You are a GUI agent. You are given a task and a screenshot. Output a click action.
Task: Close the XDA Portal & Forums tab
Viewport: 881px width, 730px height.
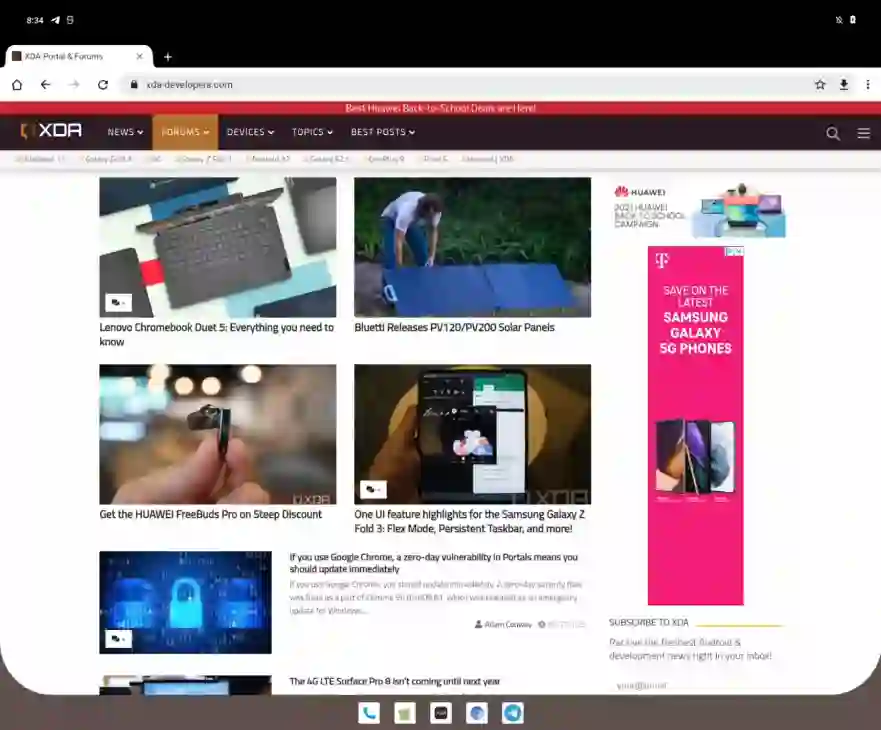pos(140,56)
